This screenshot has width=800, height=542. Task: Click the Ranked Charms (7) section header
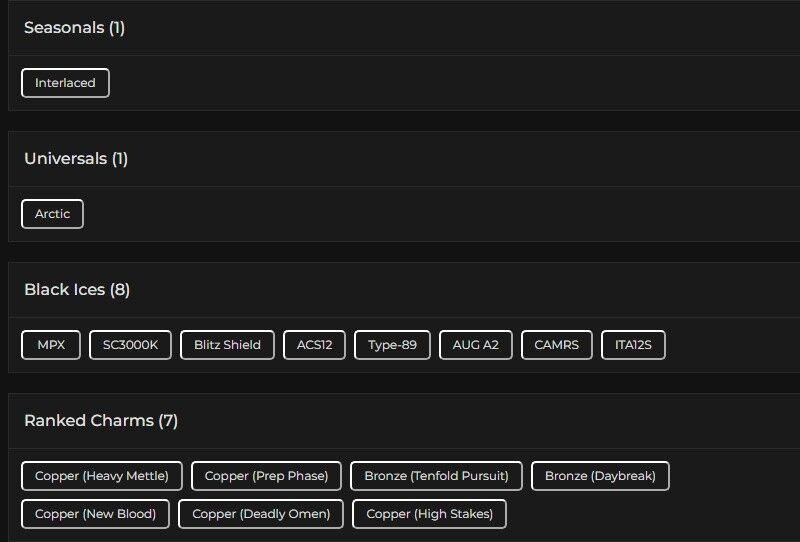pyautogui.click(x=101, y=421)
